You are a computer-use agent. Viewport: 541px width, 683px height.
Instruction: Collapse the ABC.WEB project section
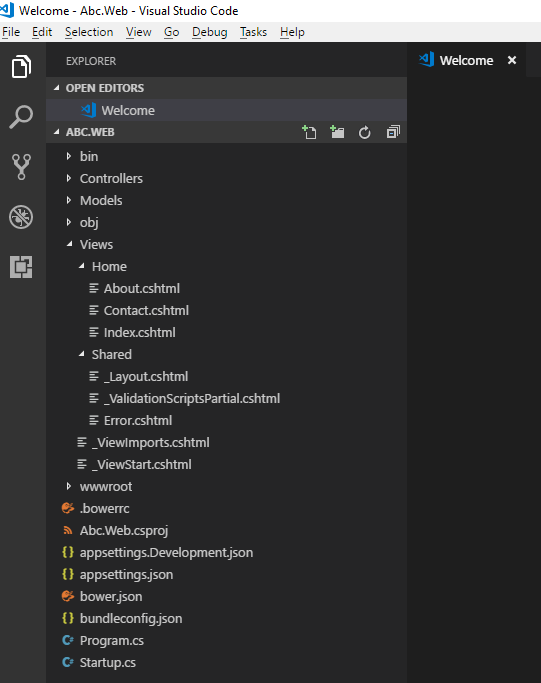click(56, 132)
